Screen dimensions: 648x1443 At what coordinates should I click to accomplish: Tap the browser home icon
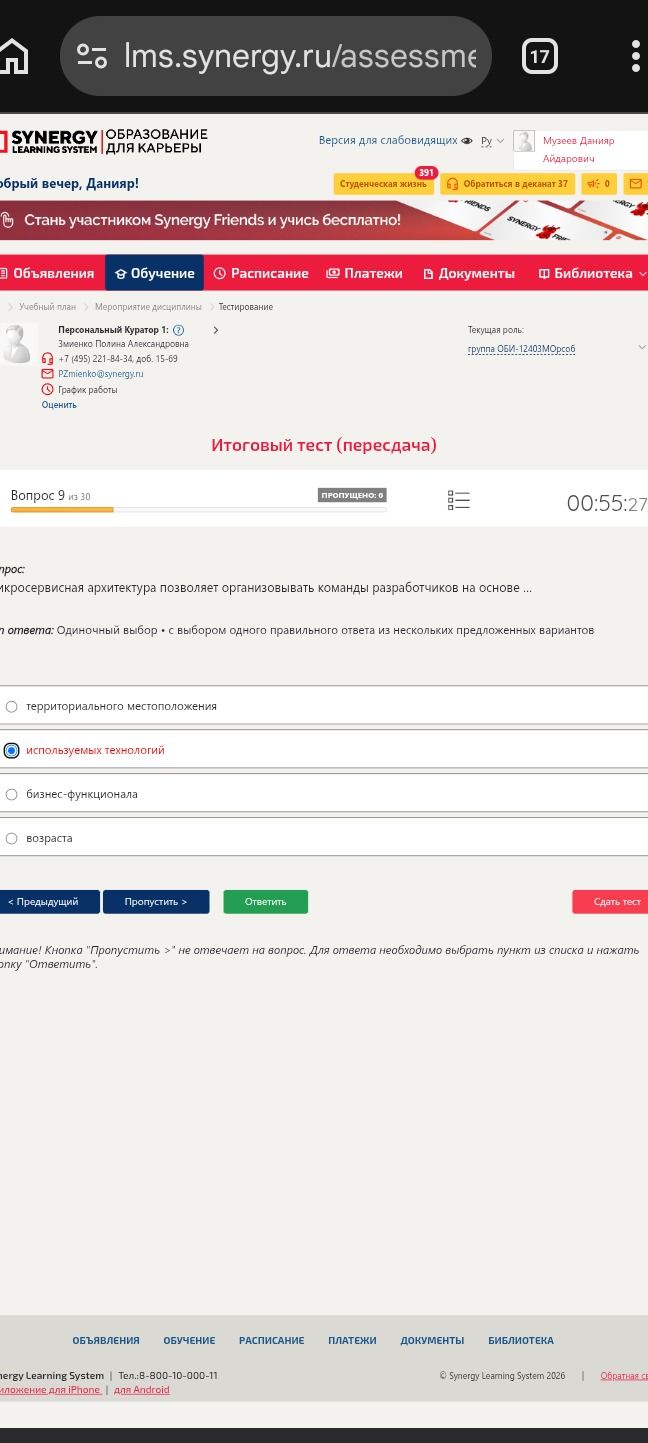pyautogui.click(x=14, y=56)
